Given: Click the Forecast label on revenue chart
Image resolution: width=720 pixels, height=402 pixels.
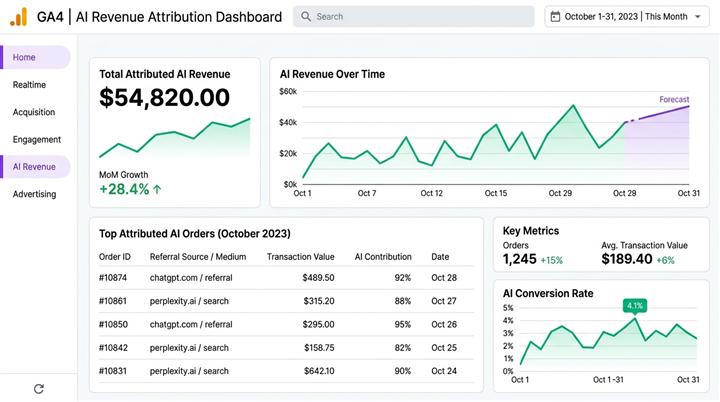Looking at the screenshot, I should pyautogui.click(x=674, y=99).
